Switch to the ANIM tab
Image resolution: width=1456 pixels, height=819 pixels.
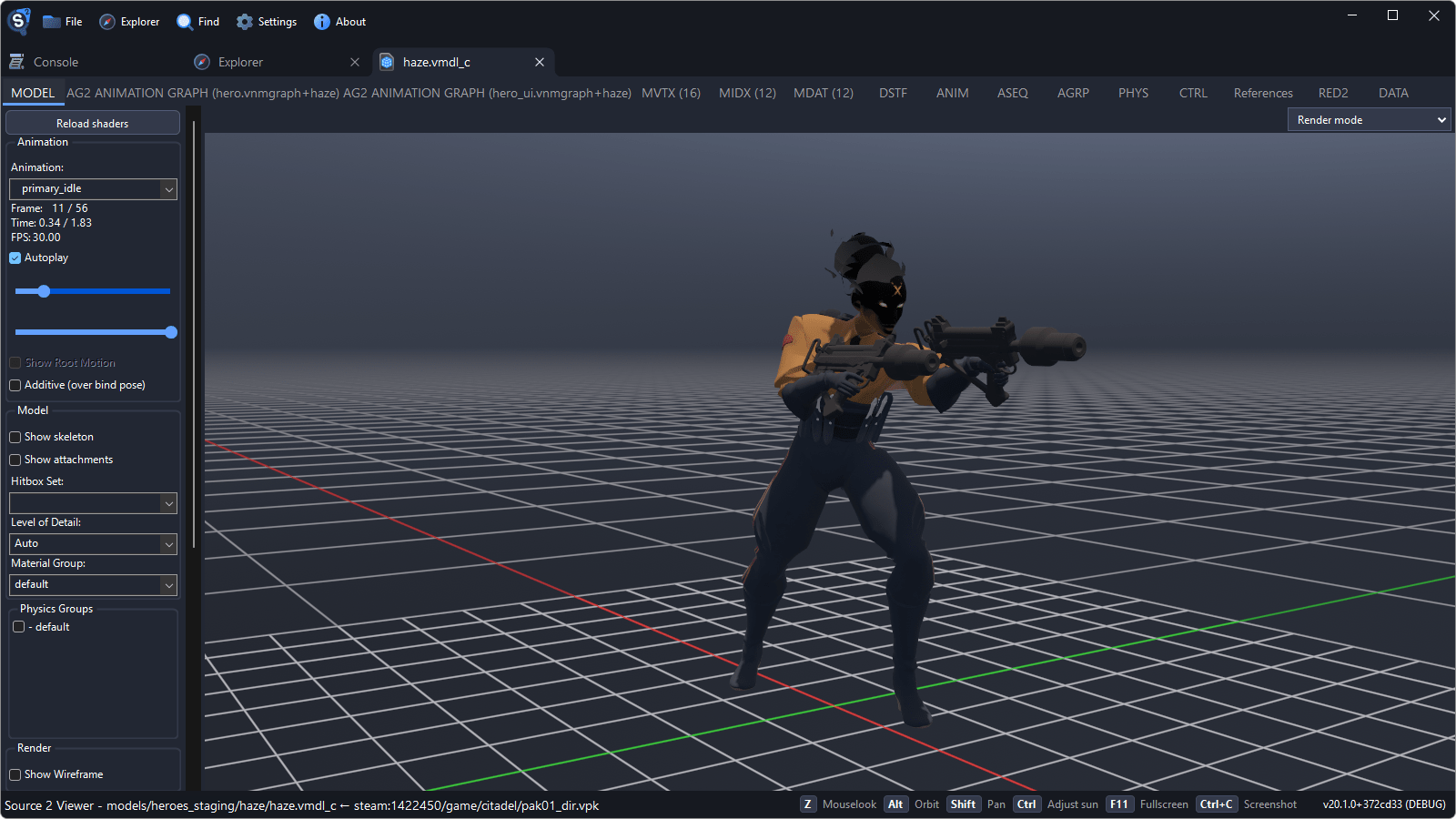[952, 93]
